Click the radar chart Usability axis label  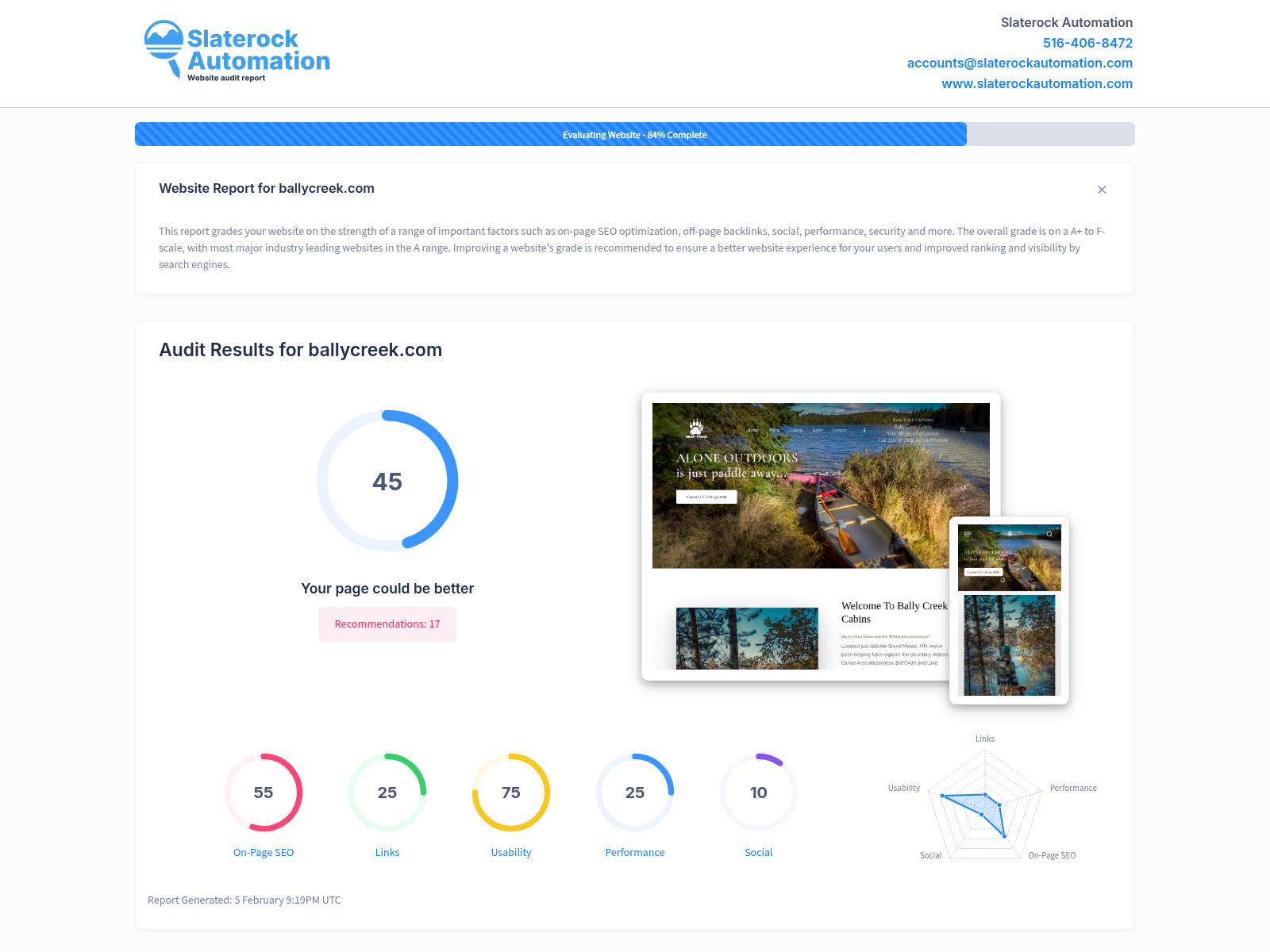click(904, 788)
